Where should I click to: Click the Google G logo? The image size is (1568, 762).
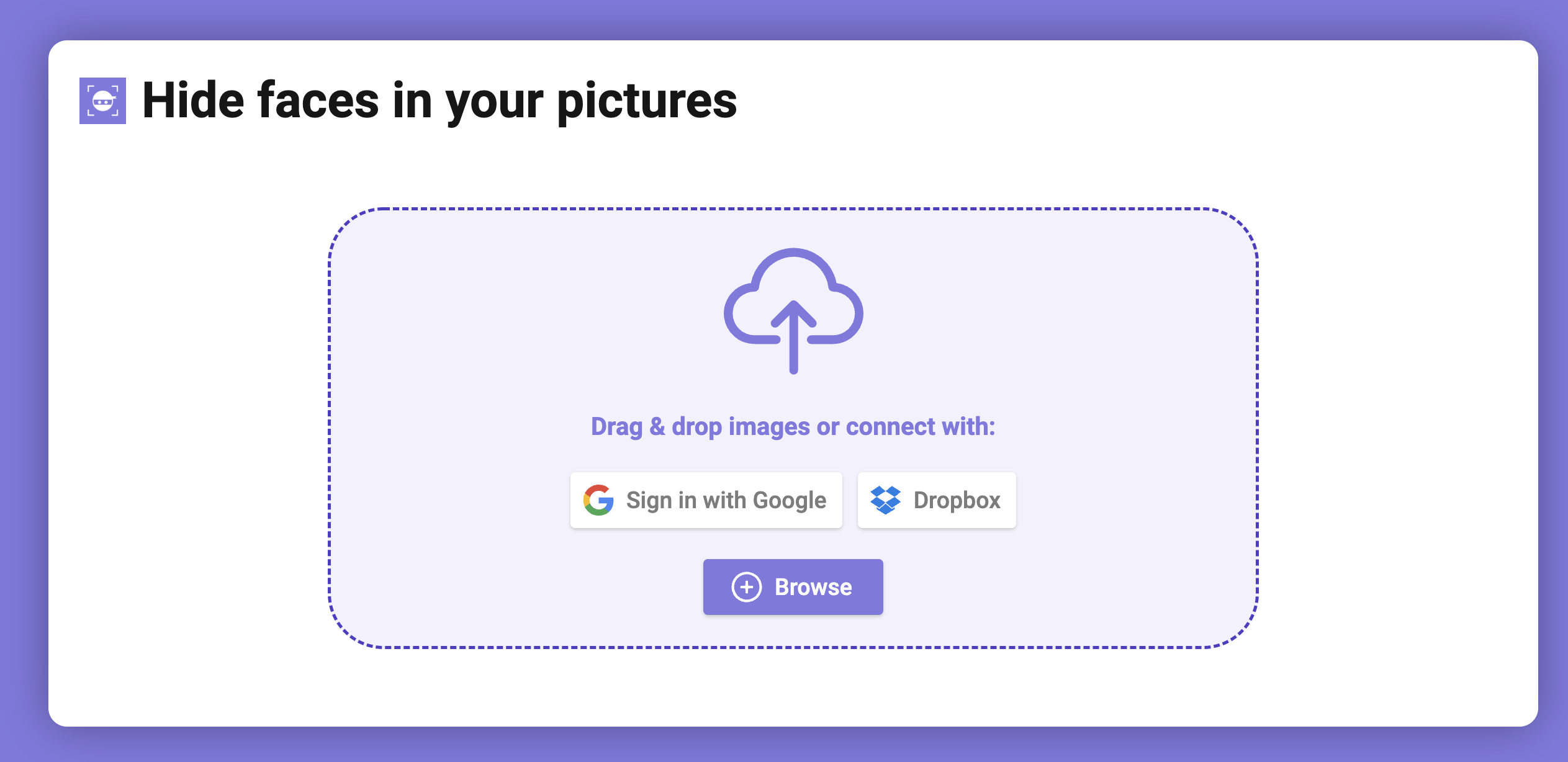pos(598,500)
